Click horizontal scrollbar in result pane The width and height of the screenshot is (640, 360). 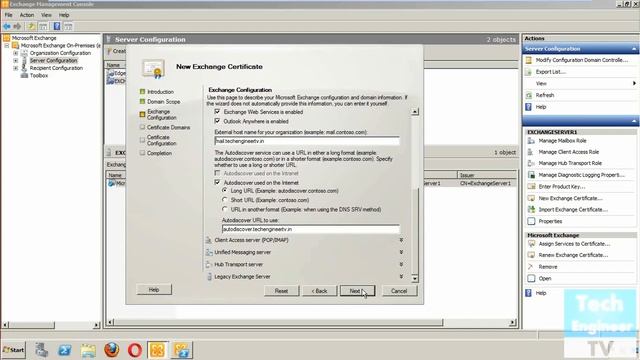pyautogui.click(x=278, y=322)
